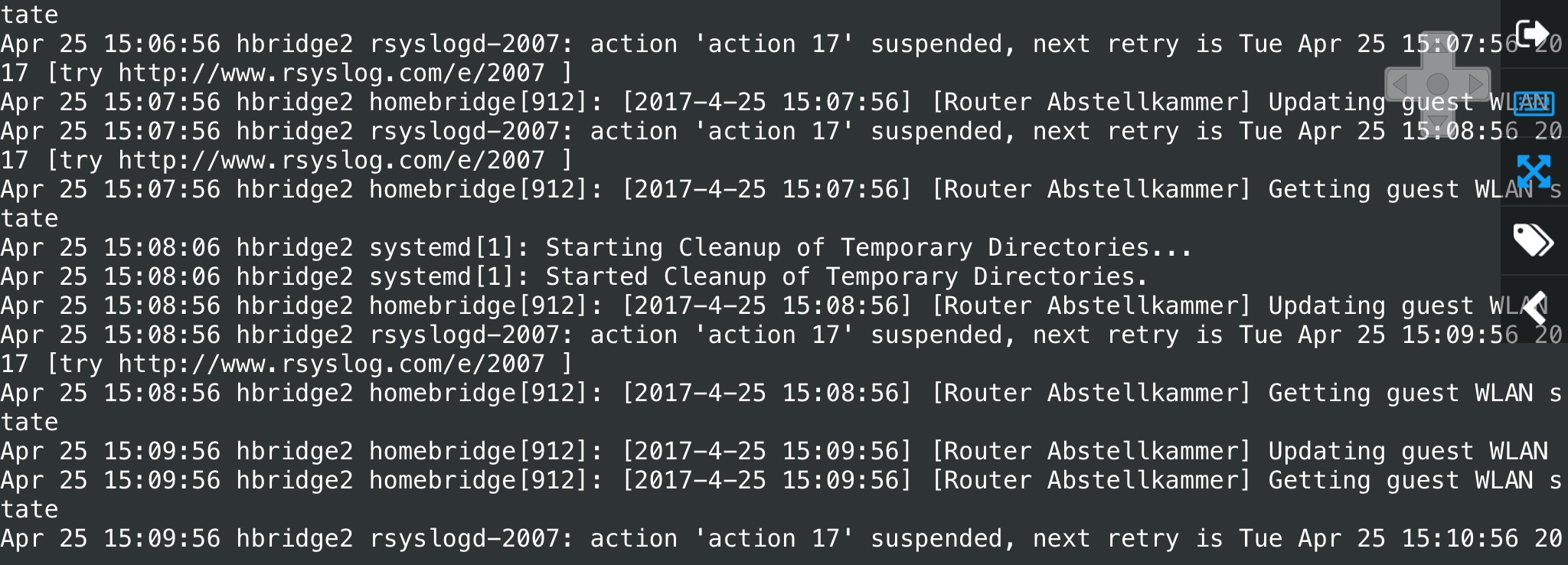Viewport: 1568px width, 565px height.
Task: Collapse the side toolbar with the chevron
Action: pos(1534,308)
